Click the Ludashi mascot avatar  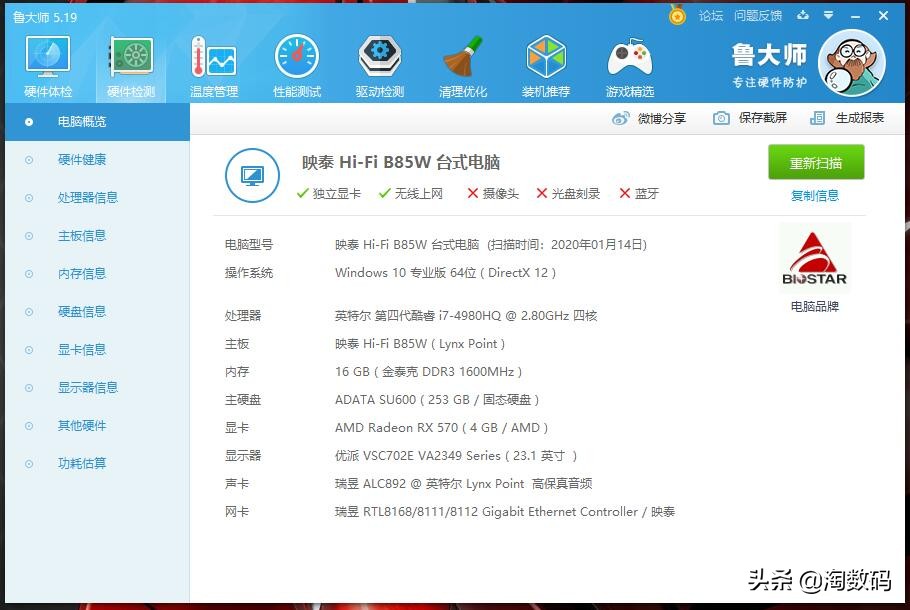(x=852, y=62)
